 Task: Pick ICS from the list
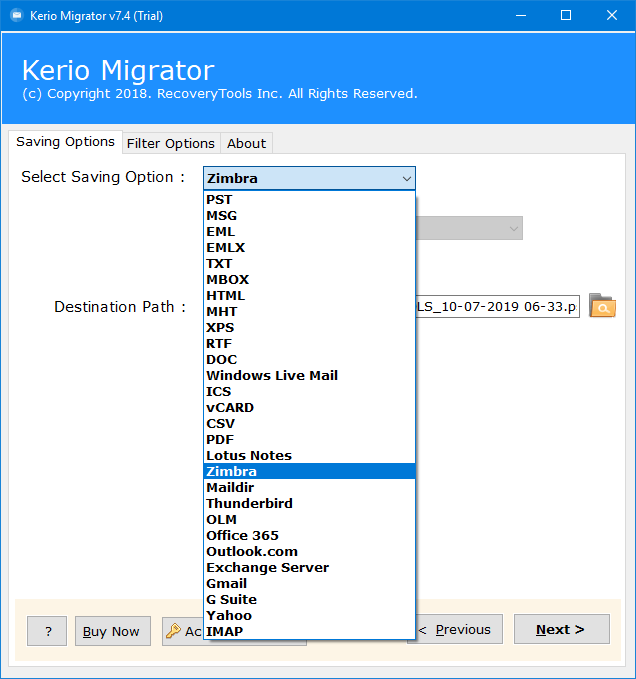(309, 392)
